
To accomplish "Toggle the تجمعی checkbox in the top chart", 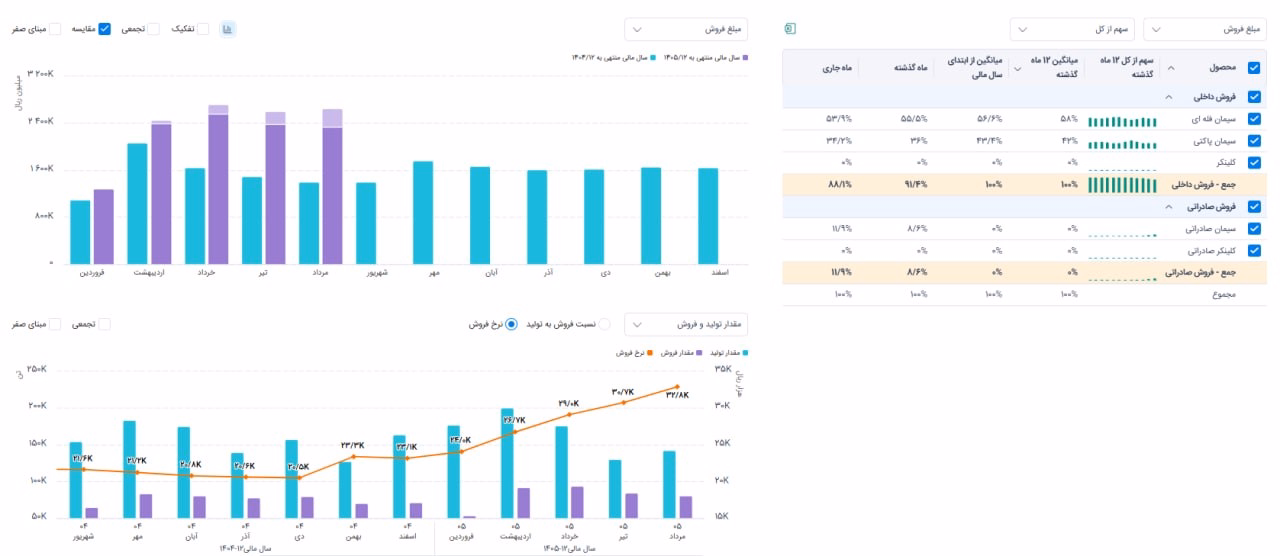I will 153,29.
